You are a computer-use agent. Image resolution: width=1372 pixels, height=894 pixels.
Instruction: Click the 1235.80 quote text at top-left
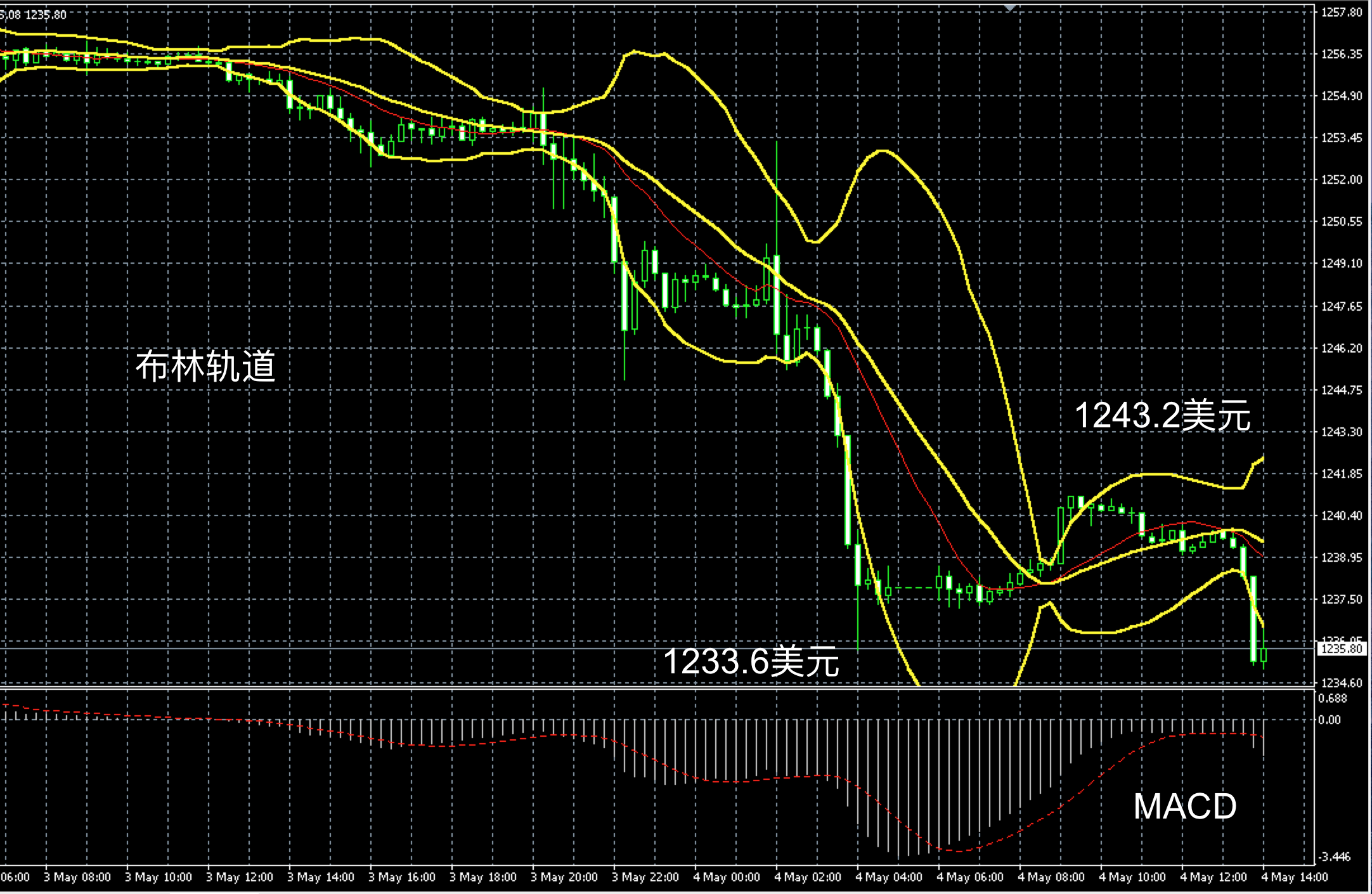coord(46,15)
